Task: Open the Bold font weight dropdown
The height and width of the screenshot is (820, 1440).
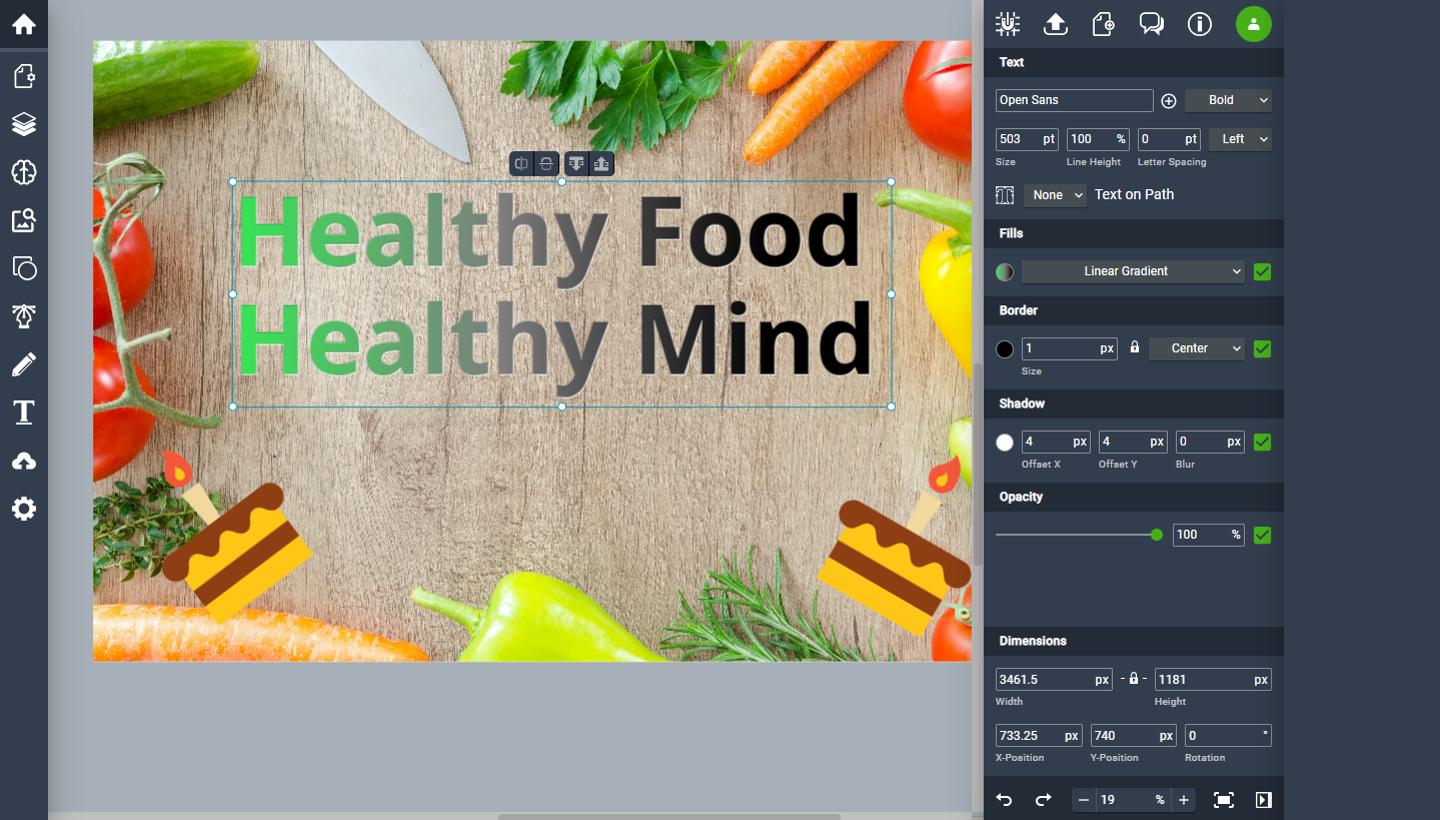Action: coord(1228,100)
